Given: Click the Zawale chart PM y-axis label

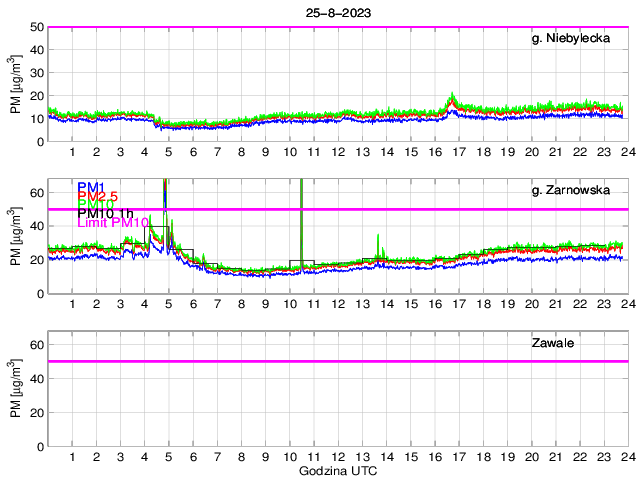Looking at the screenshot, I should (x=15, y=389).
